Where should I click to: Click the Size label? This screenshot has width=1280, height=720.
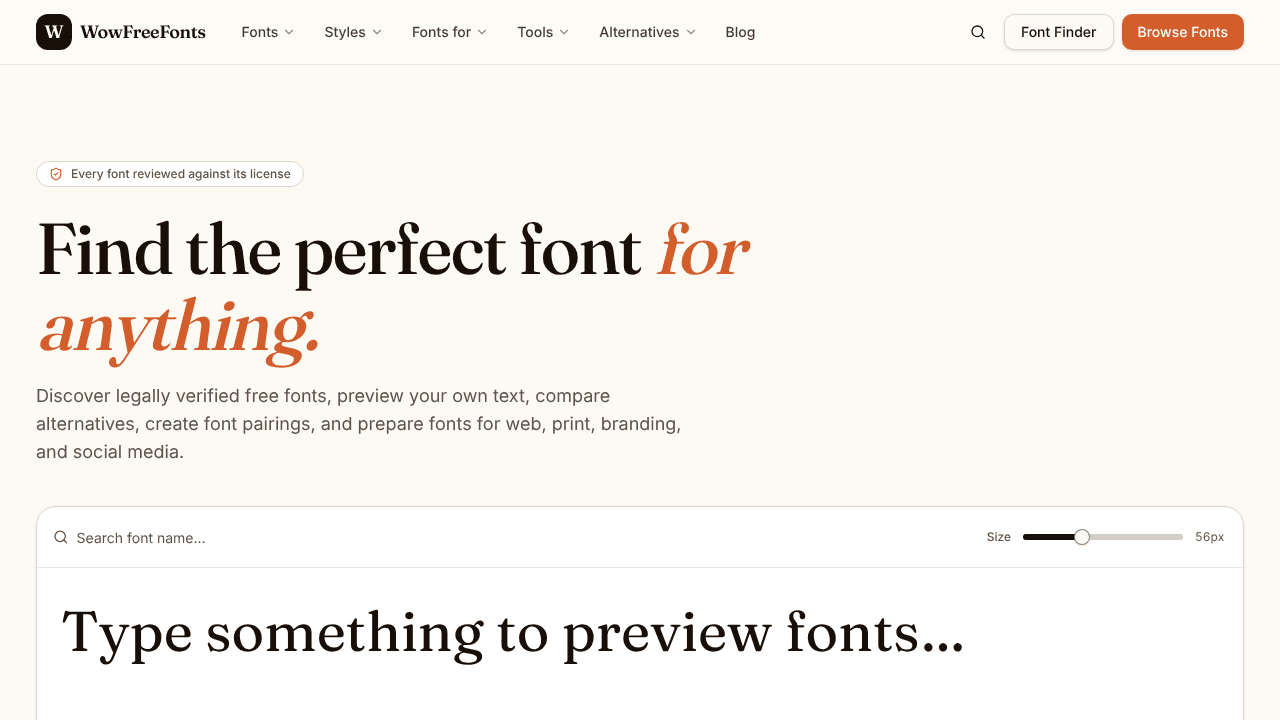998,537
